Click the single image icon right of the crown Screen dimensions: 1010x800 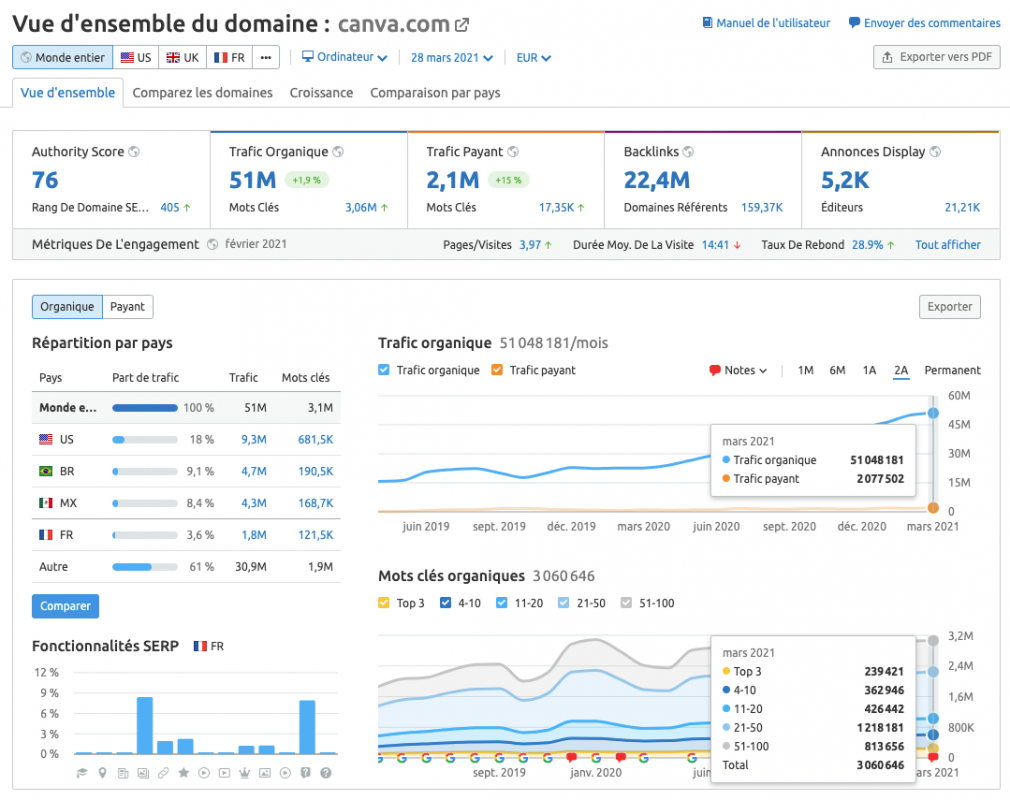click(x=265, y=773)
